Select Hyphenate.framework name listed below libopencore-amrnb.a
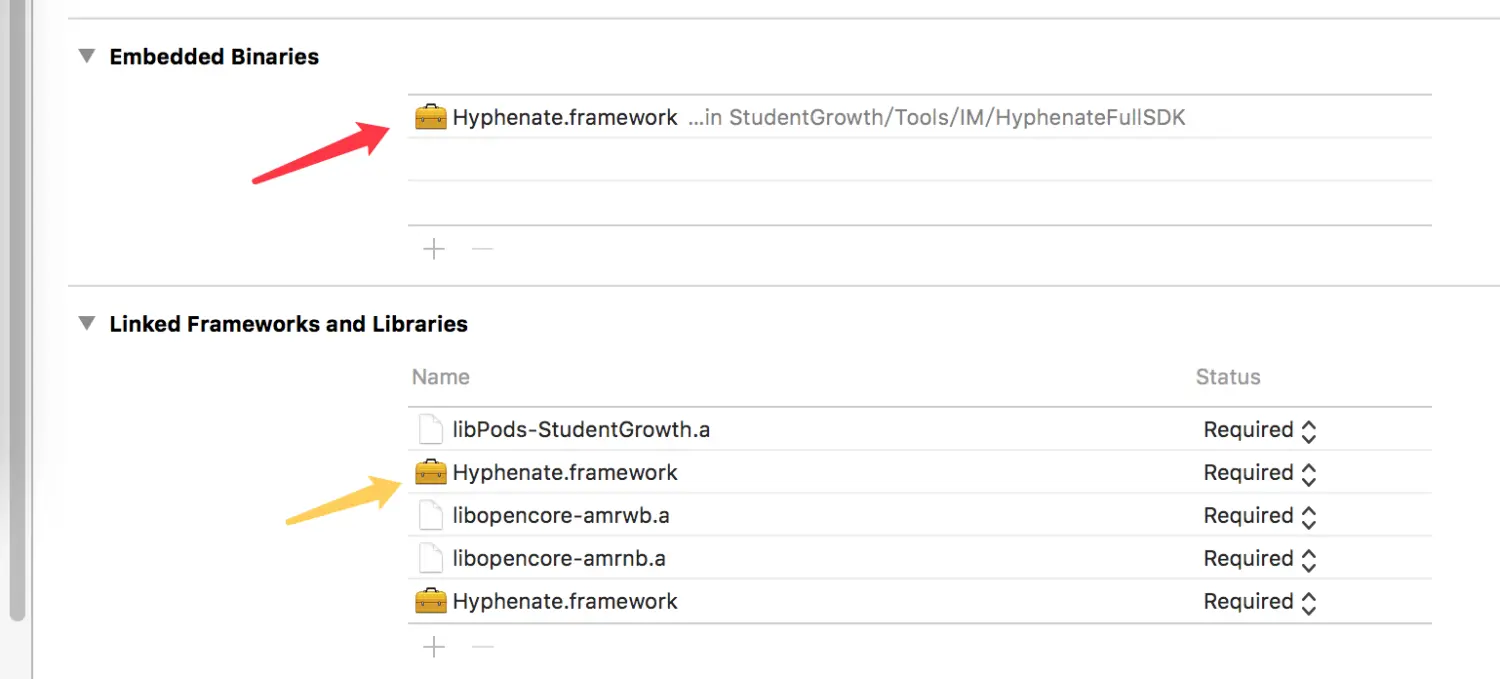 click(x=565, y=601)
